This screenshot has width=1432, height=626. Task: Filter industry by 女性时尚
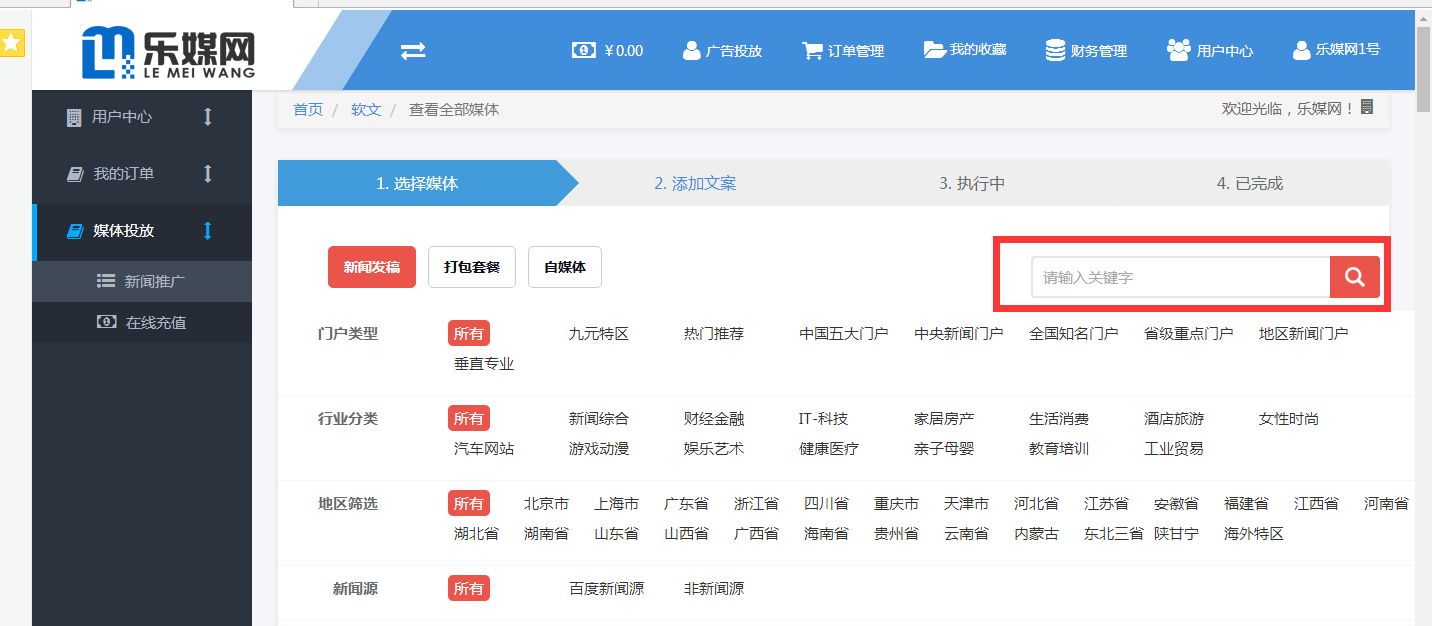[1289, 419]
